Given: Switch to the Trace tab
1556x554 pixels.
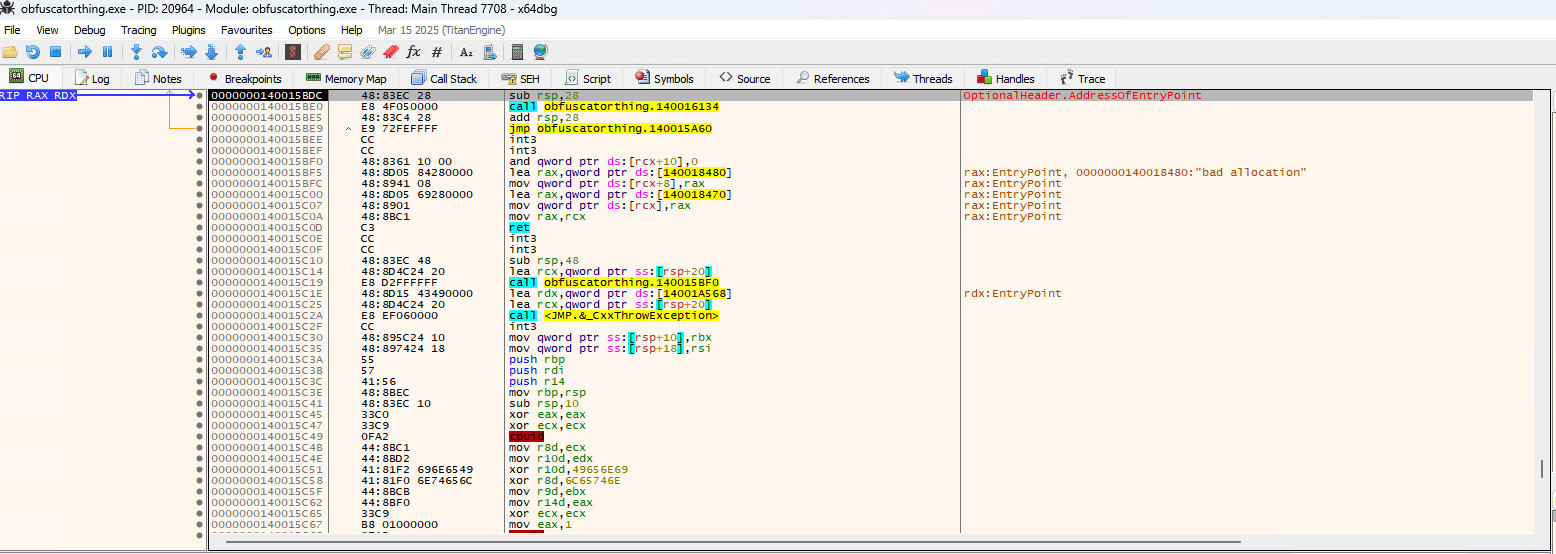Looking at the screenshot, I should pyautogui.click(x=1082, y=78).
